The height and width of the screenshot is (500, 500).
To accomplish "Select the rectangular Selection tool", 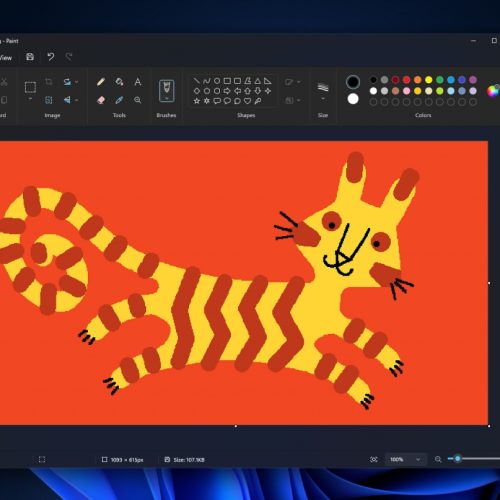I will (30, 87).
